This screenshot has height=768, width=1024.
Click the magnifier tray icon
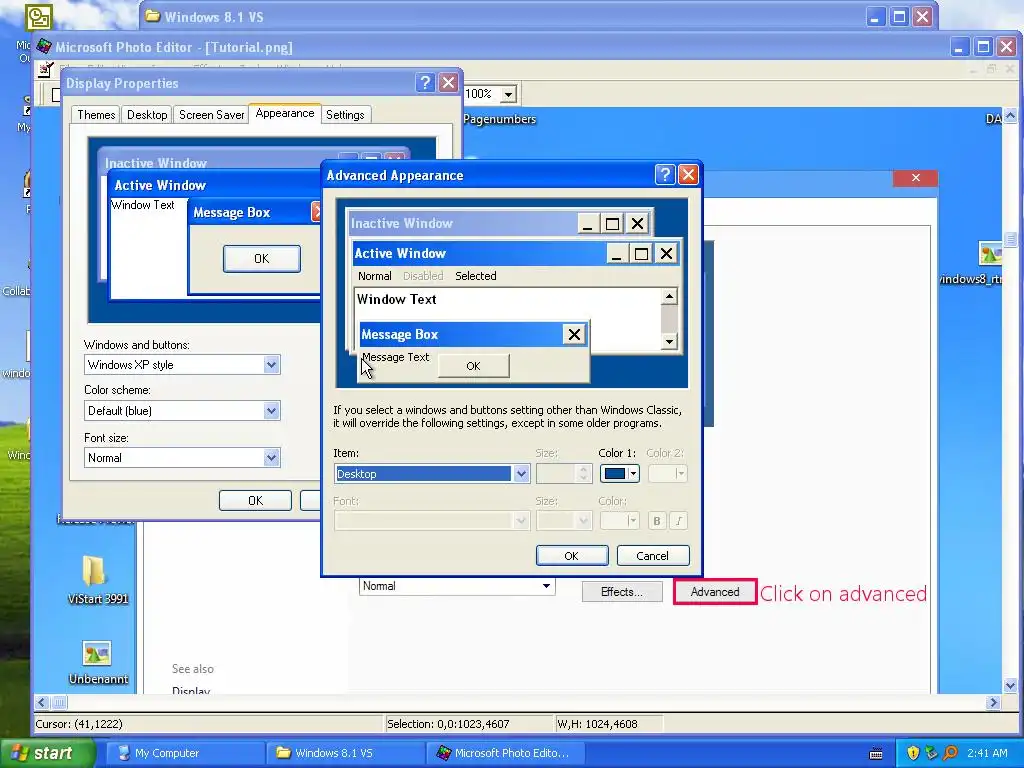click(950, 753)
